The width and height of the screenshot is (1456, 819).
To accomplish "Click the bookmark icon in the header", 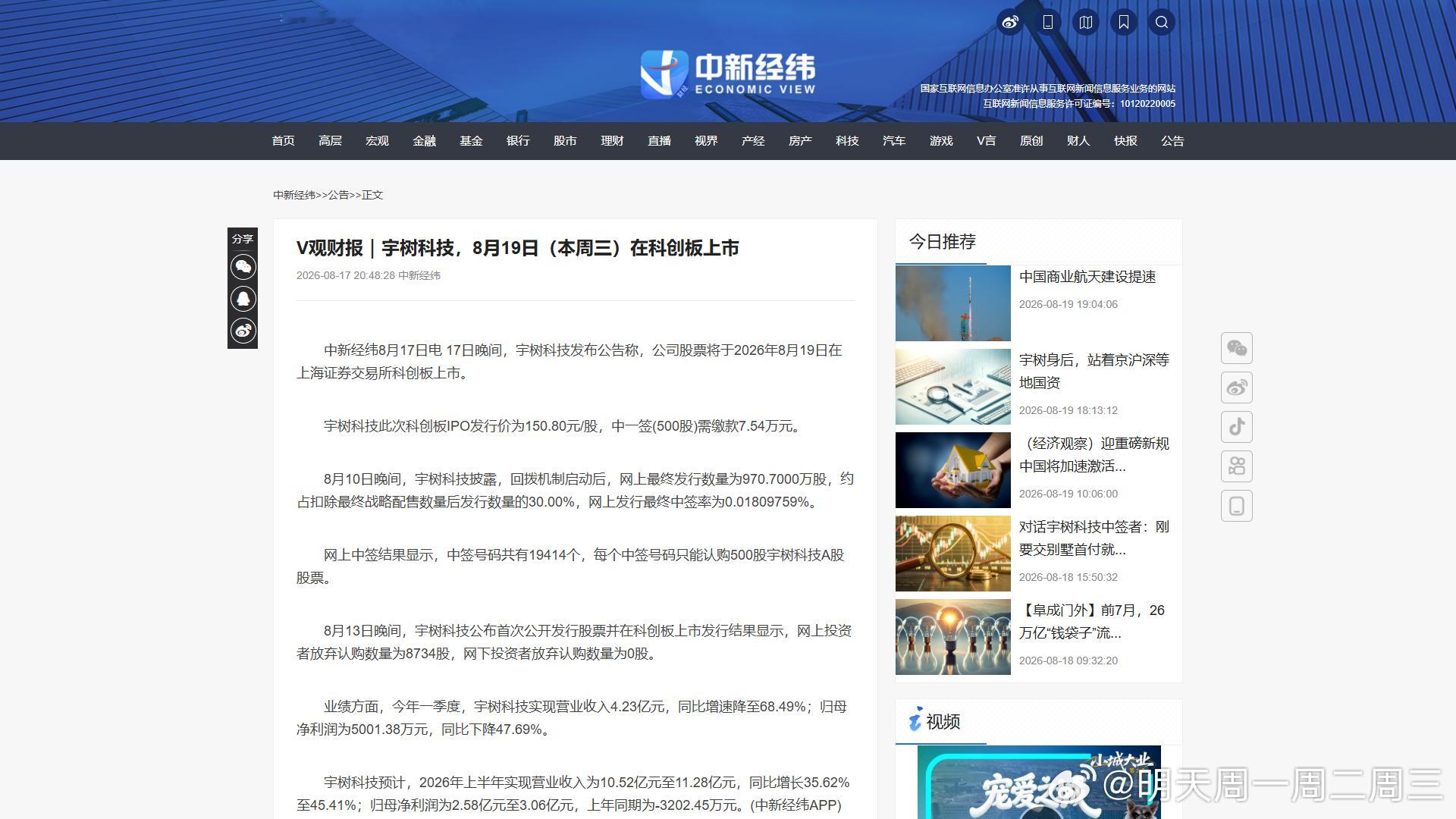I will (x=1124, y=22).
